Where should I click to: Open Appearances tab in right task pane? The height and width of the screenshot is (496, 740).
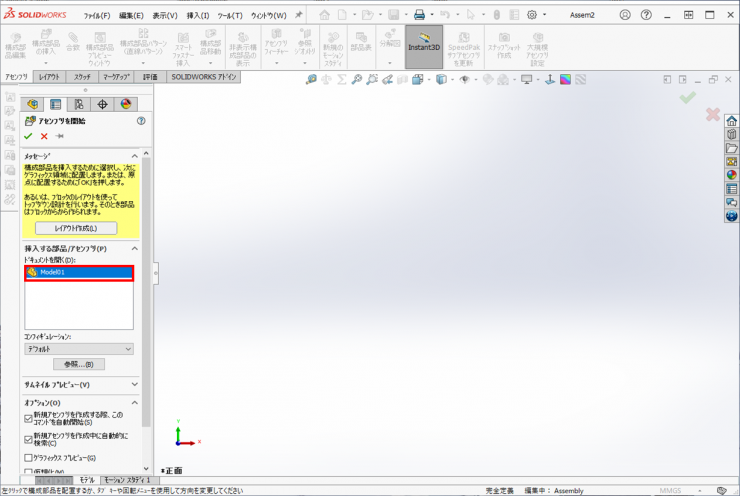coord(732,175)
